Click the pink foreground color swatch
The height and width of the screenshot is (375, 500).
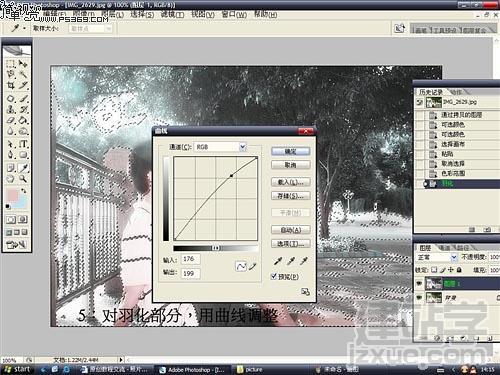(13, 195)
